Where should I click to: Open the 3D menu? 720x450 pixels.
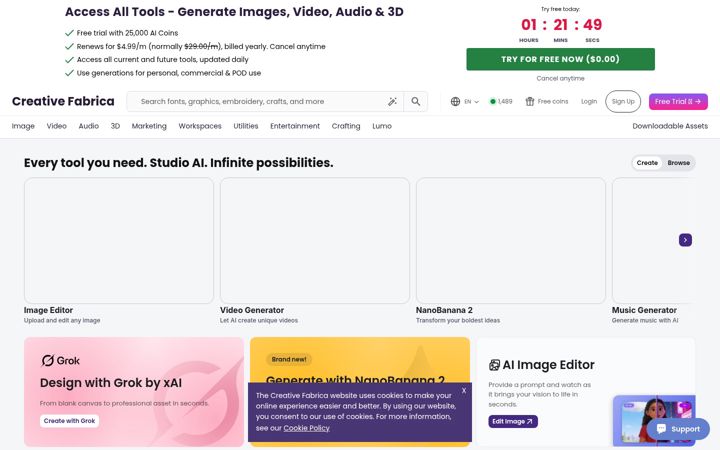tap(115, 126)
